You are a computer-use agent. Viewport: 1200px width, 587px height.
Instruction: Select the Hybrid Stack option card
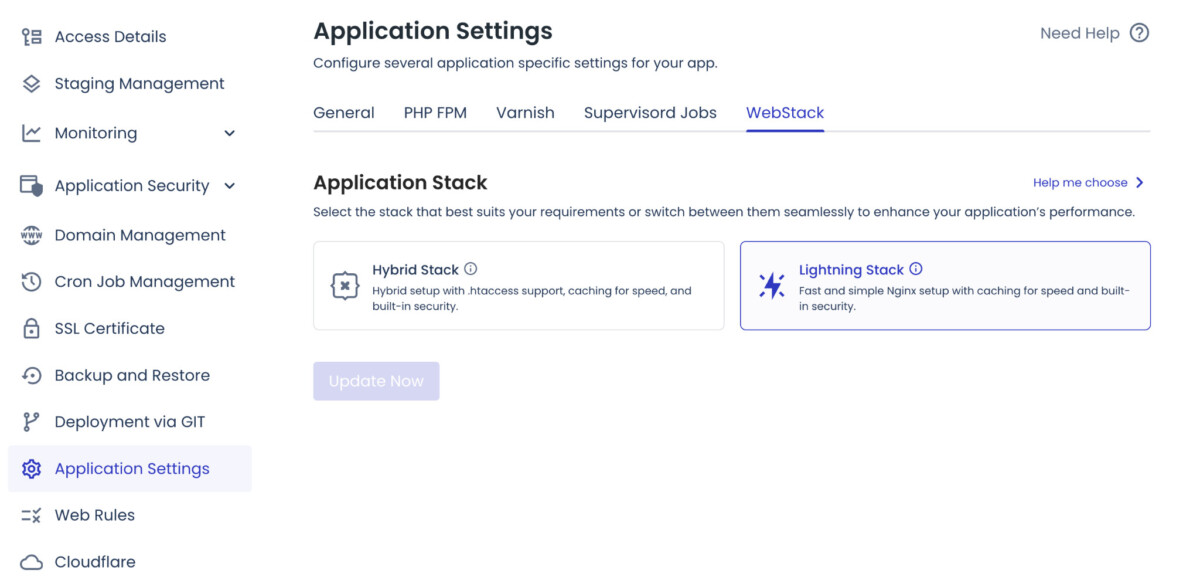(518, 286)
